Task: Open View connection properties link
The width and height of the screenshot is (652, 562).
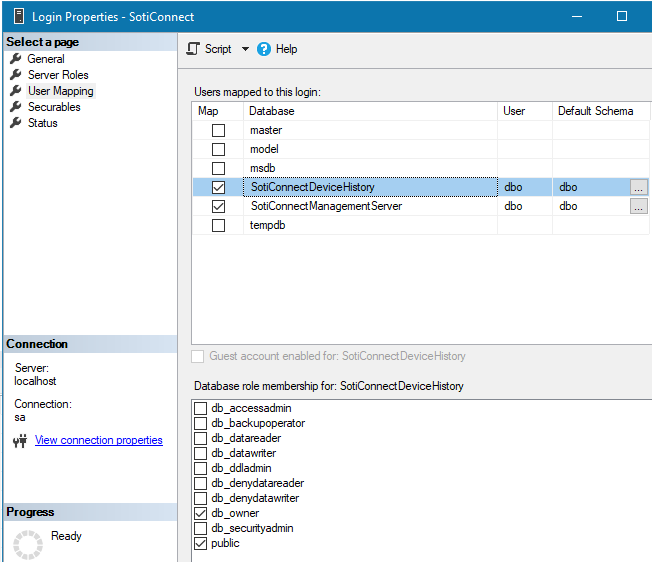Action: pyautogui.click(x=99, y=440)
